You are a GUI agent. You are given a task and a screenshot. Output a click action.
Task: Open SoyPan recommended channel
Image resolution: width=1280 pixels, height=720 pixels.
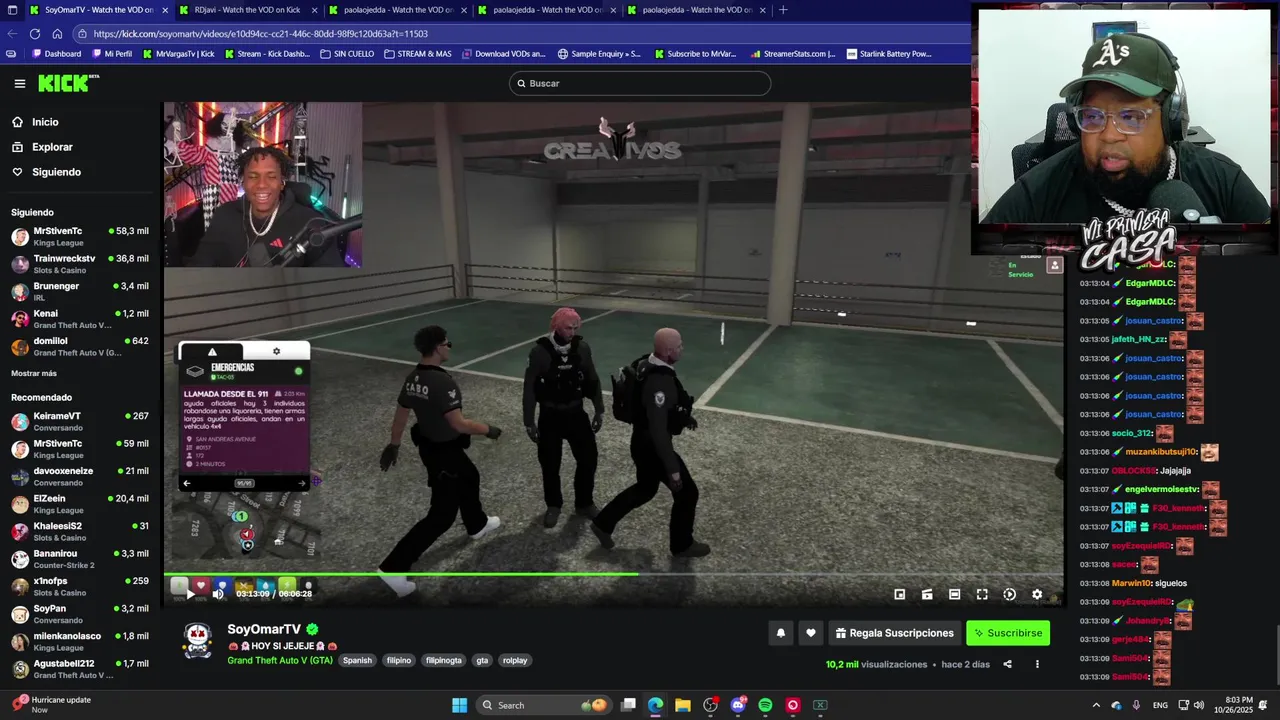[80, 614]
